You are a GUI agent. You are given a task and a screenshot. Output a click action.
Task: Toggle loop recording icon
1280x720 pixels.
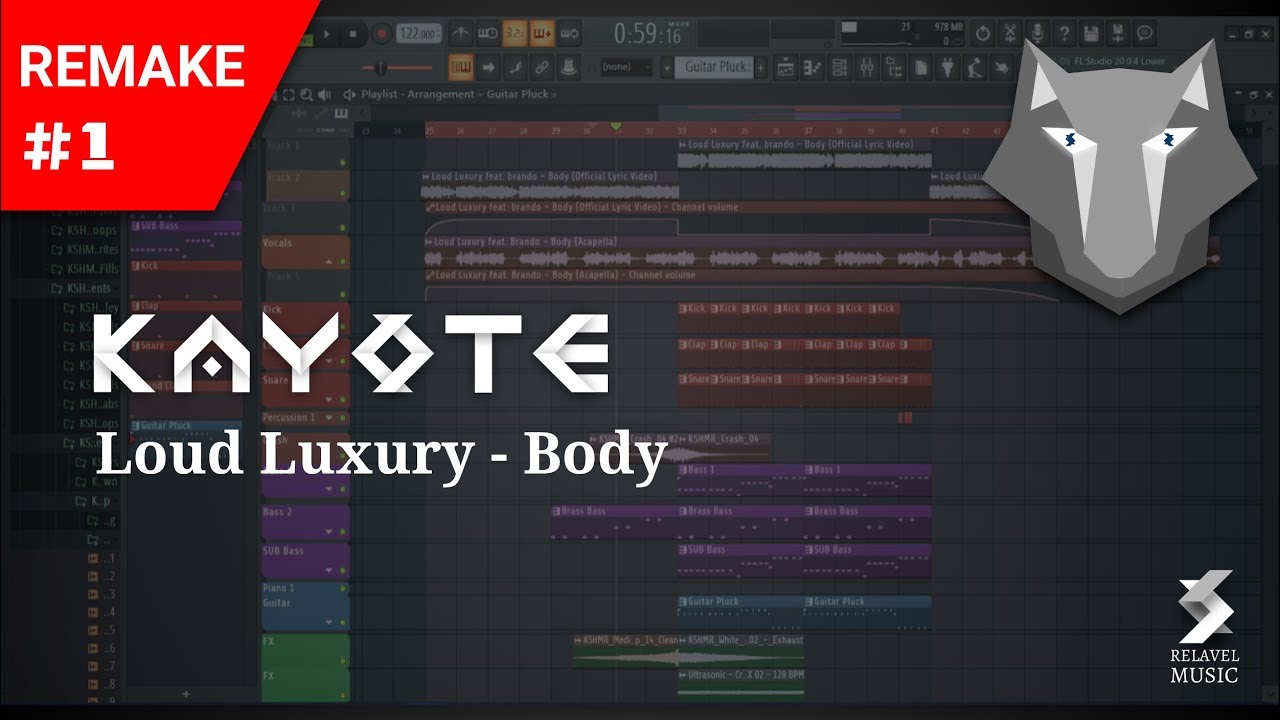(569, 34)
